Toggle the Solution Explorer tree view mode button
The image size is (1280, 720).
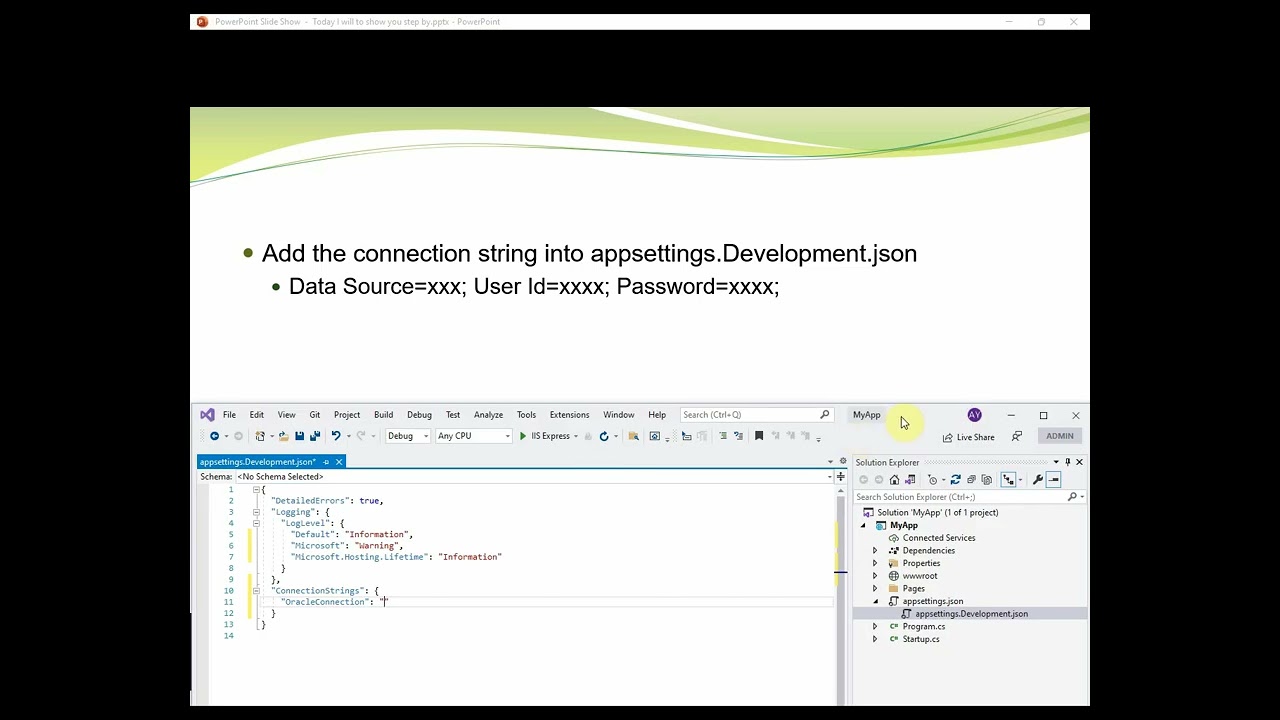click(1008, 480)
